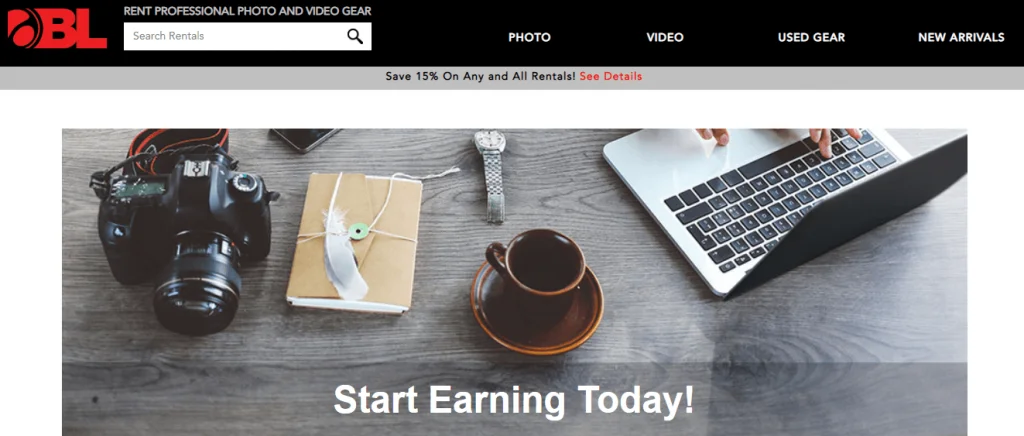
Task: Click the magnifying glass search icon
Action: pos(355,37)
